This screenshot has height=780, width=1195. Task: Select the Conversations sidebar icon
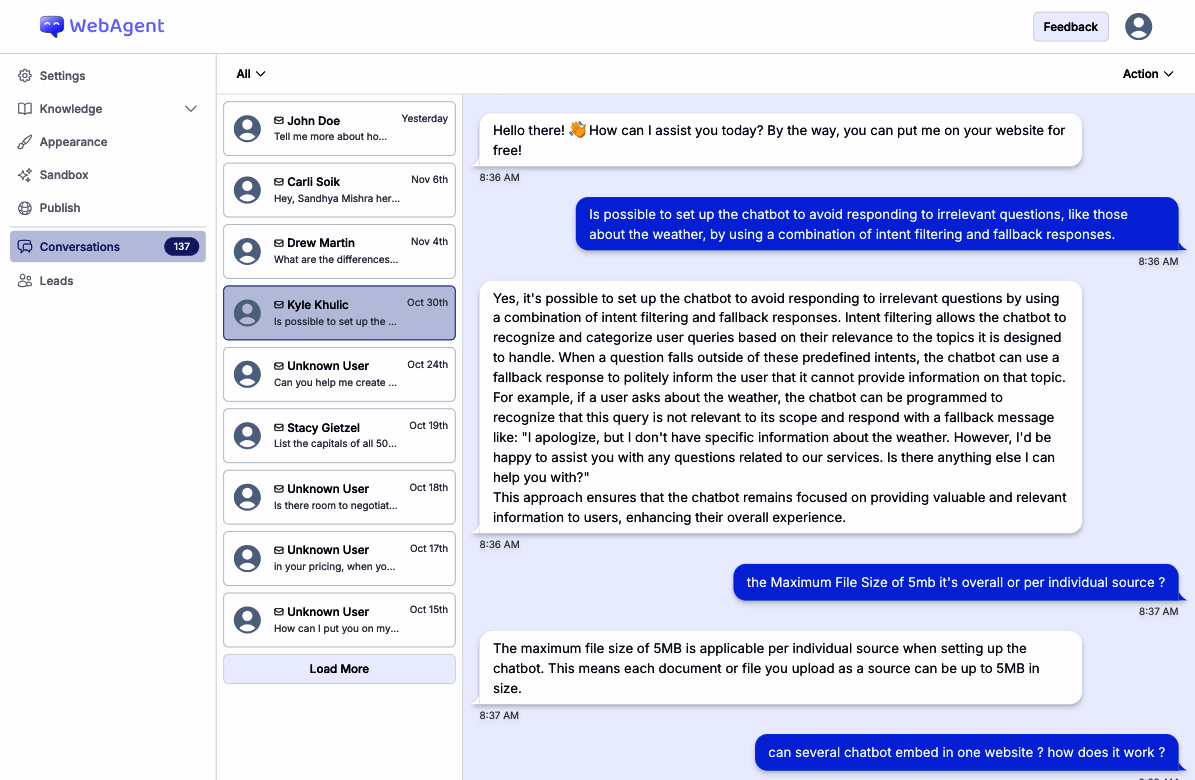click(x=24, y=246)
